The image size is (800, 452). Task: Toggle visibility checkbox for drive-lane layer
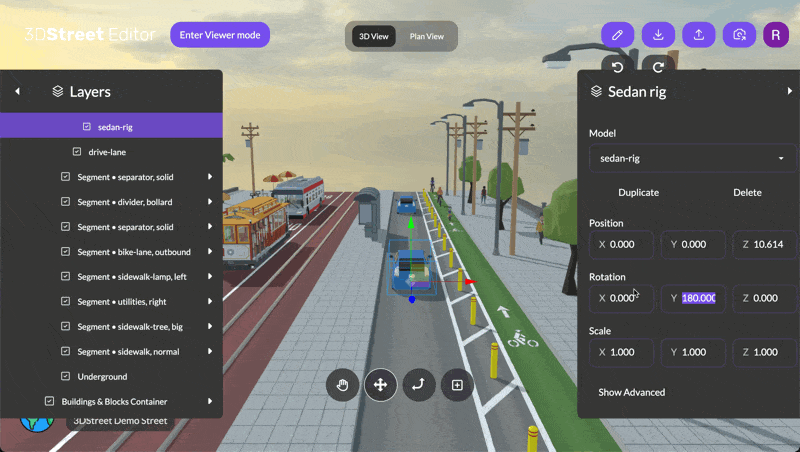pyautogui.click(x=77, y=152)
